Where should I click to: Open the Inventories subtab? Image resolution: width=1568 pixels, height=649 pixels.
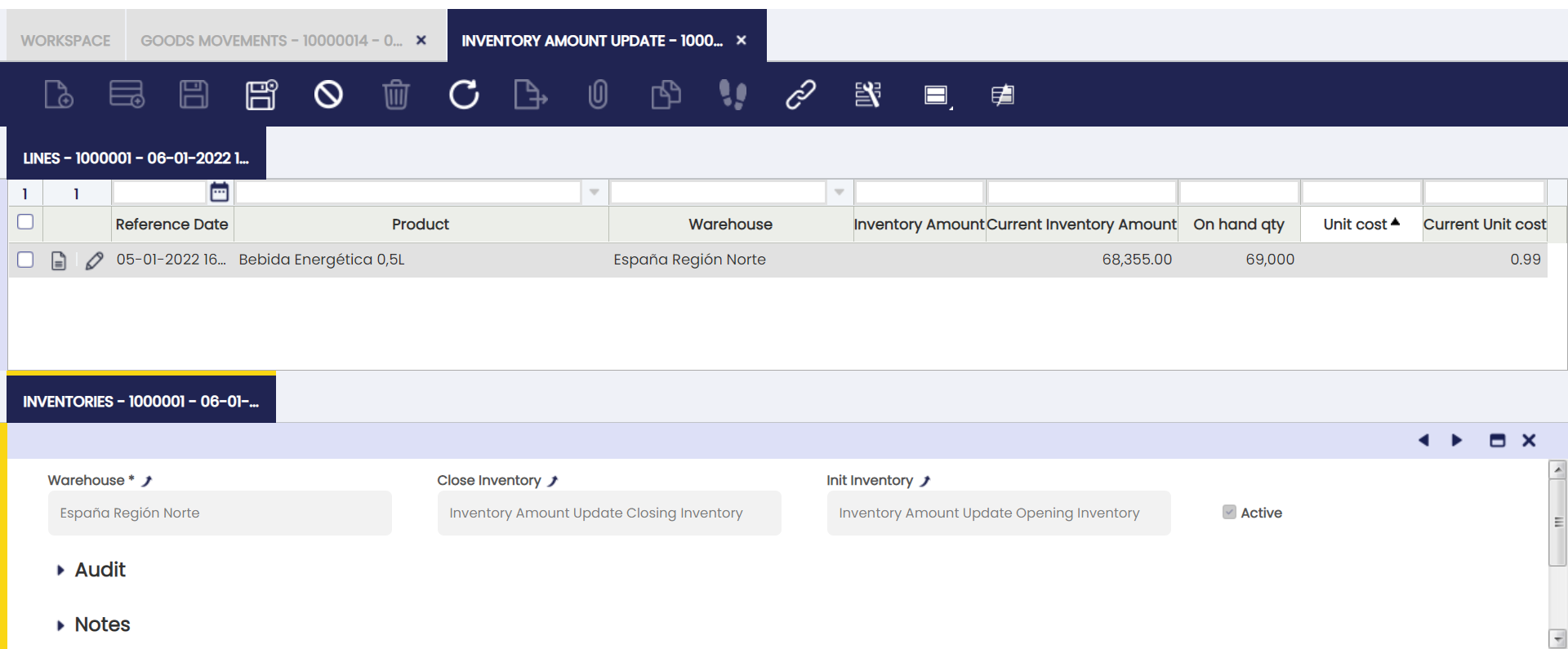[x=141, y=401]
